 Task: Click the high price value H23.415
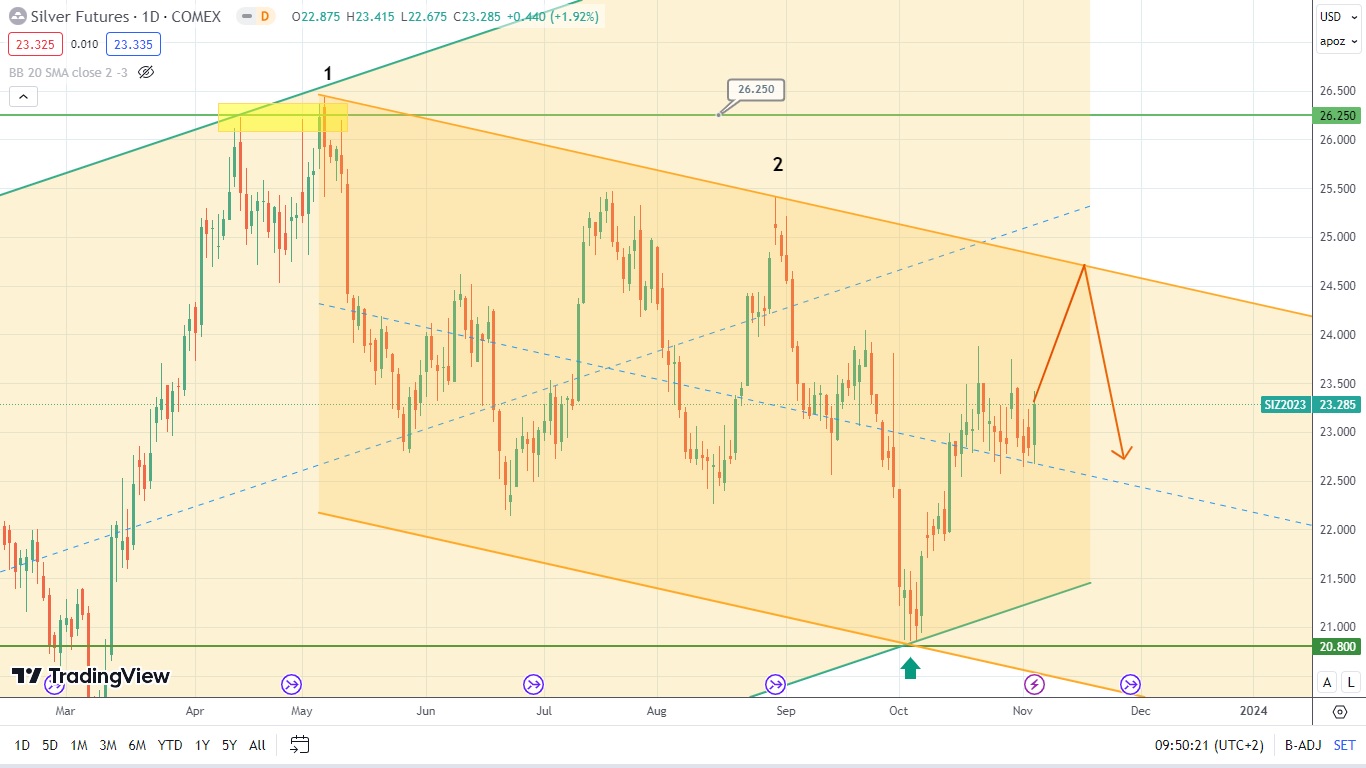click(x=372, y=17)
